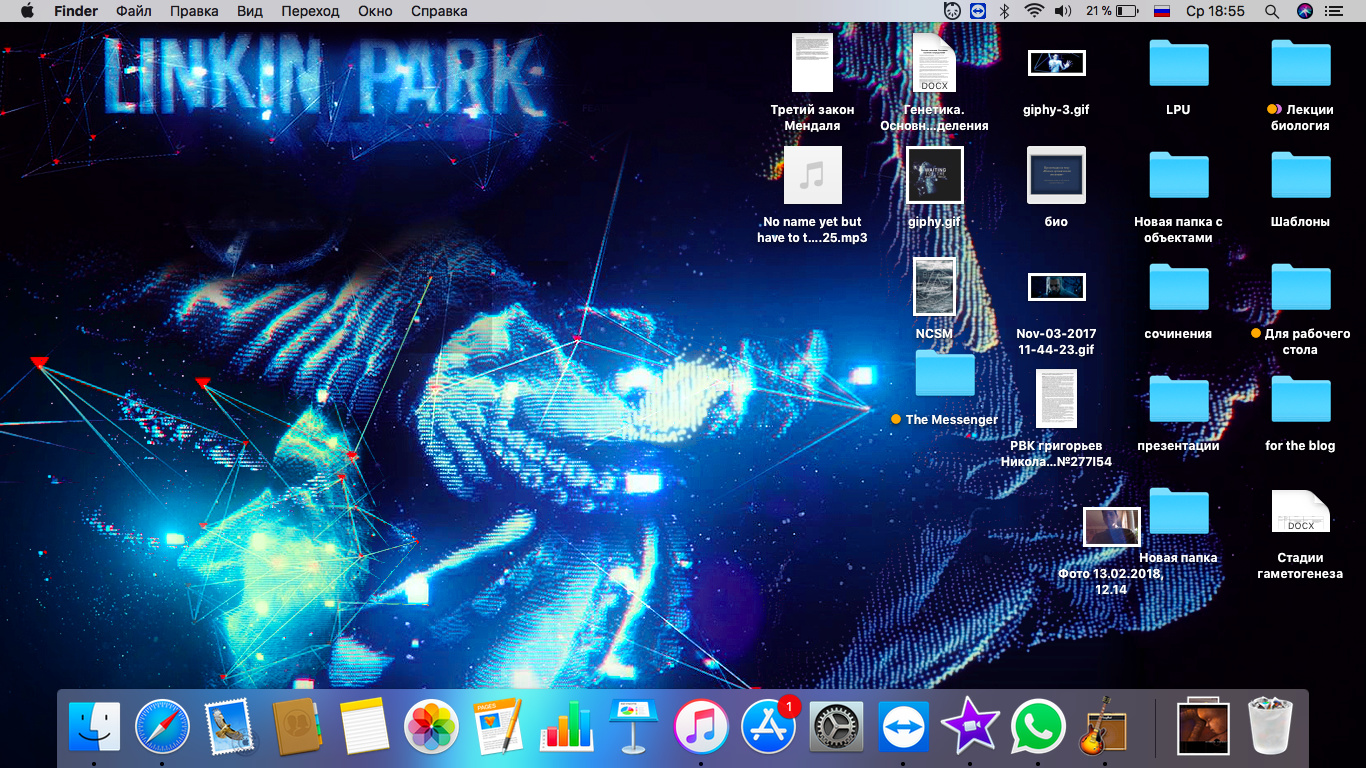Select the No name yet mp3 file

[812, 175]
